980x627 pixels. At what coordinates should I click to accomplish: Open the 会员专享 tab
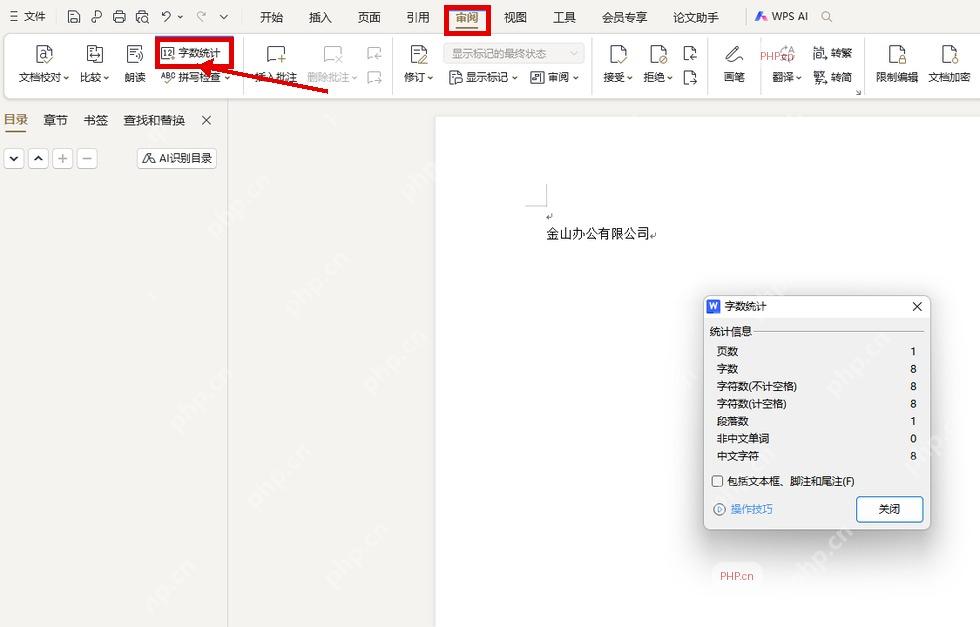pos(624,18)
